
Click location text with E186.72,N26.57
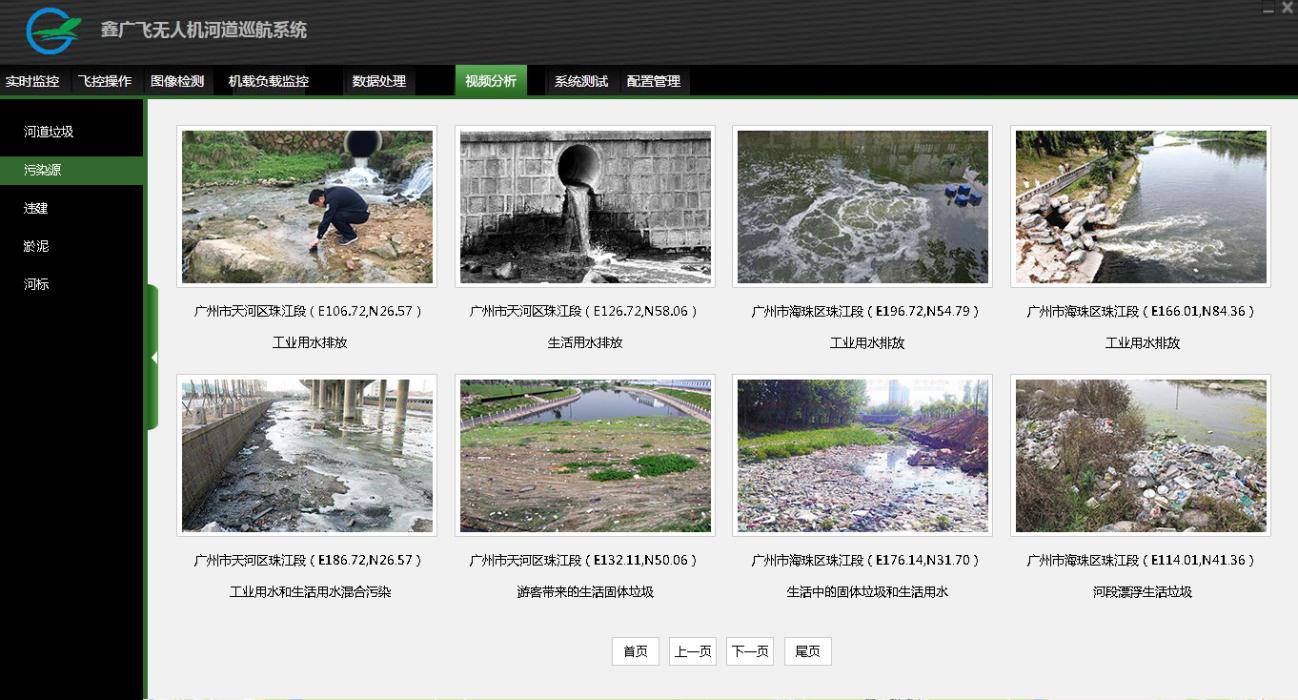[x=308, y=561]
